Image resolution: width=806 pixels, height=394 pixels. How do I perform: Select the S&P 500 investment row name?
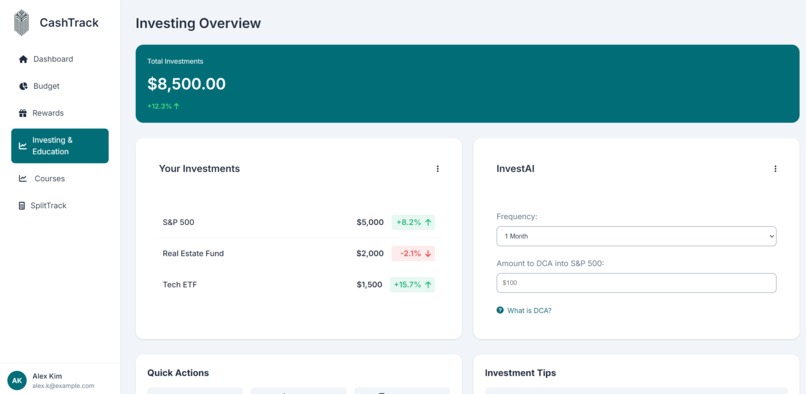[x=178, y=223]
